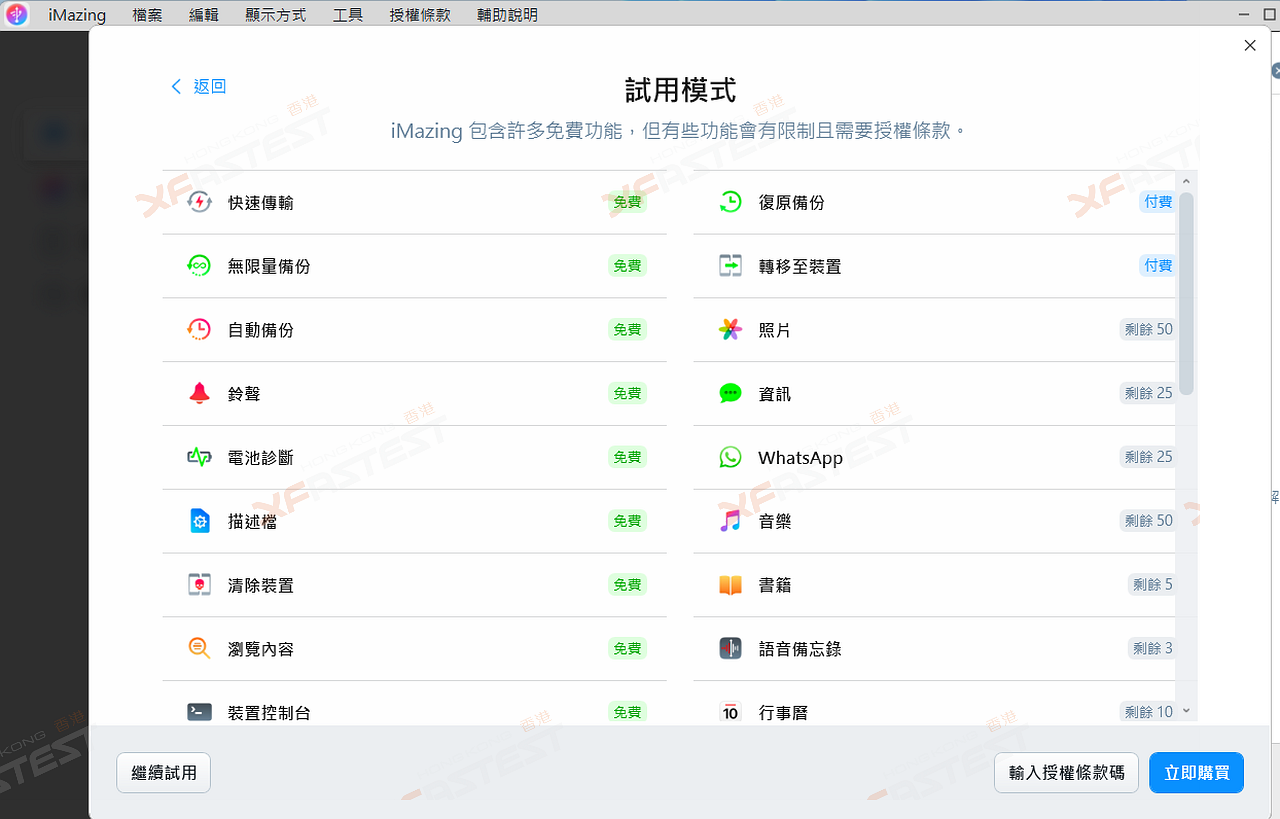Image resolution: width=1280 pixels, height=819 pixels.
Task: Select the 清除裝置 erase device icon
Action: 200,584
